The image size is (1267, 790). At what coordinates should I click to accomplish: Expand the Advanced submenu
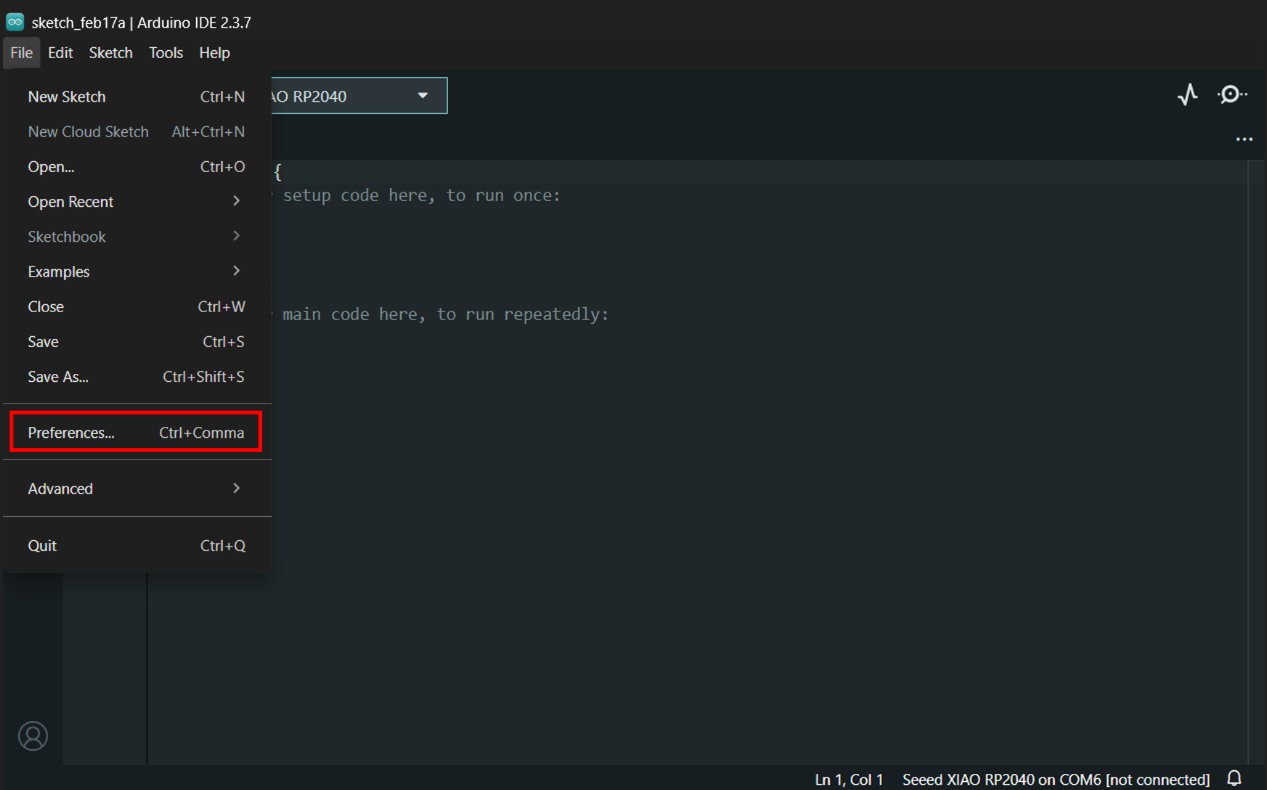coord(136,488)
